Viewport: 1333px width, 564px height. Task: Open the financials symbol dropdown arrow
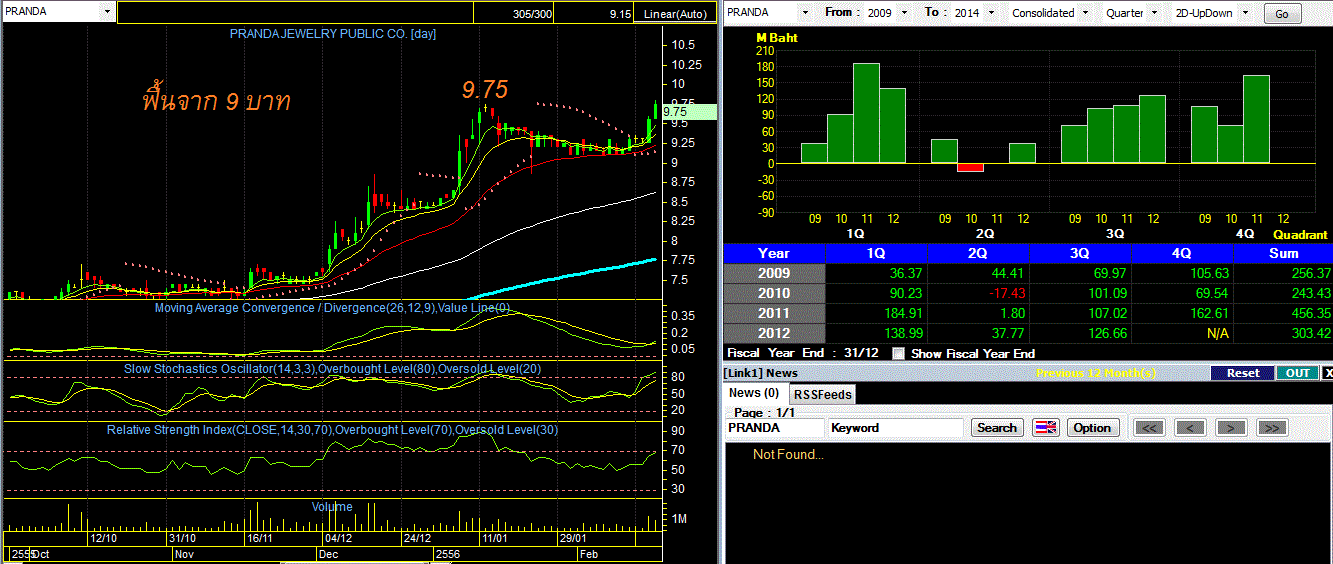806,13
